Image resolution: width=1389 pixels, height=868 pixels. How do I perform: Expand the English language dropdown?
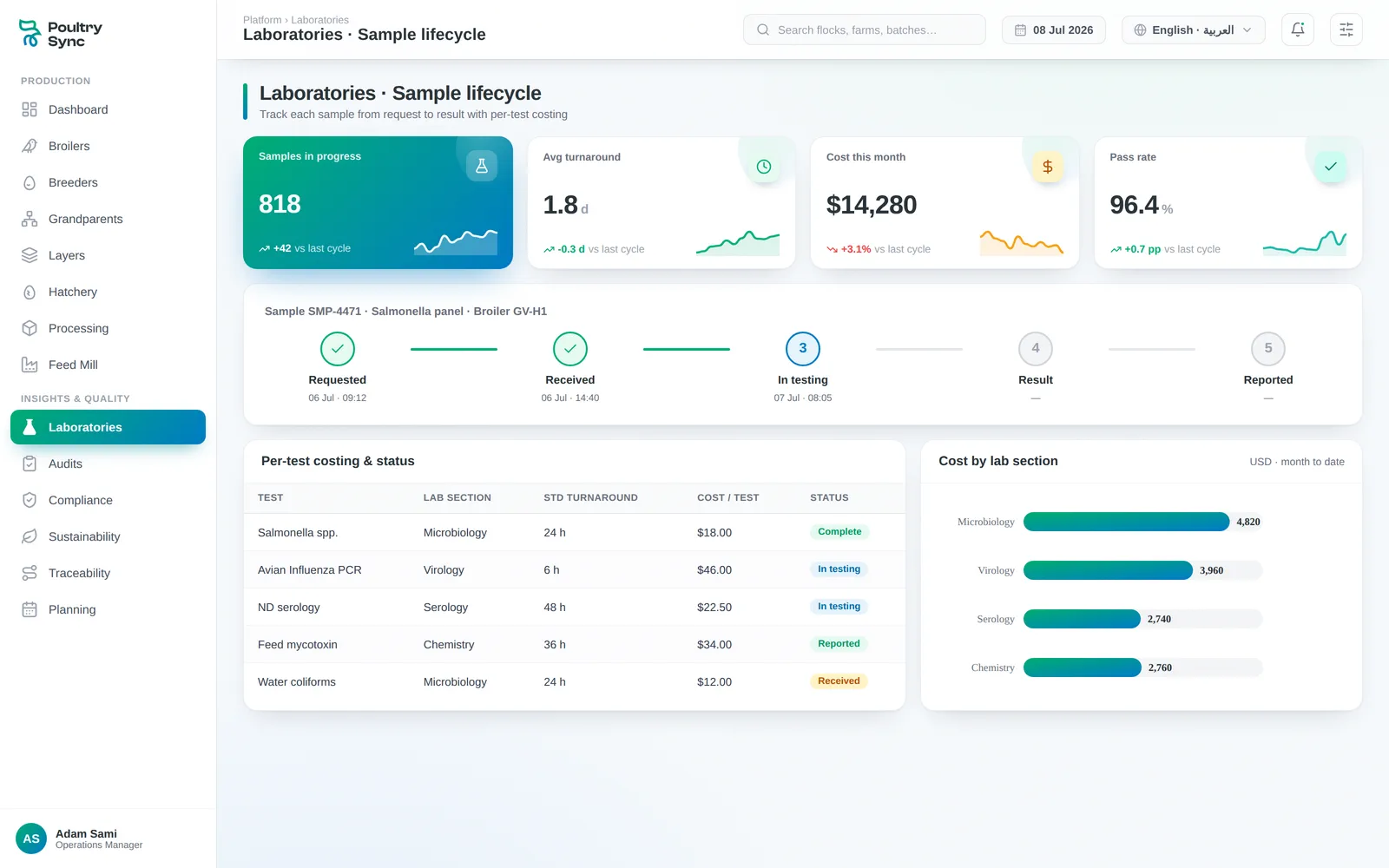point(1194,30)
